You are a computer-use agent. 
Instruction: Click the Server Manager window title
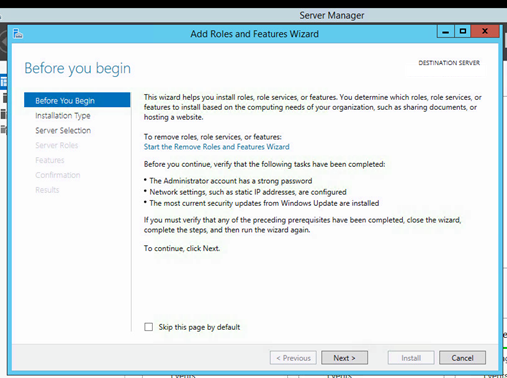[331, 15]
